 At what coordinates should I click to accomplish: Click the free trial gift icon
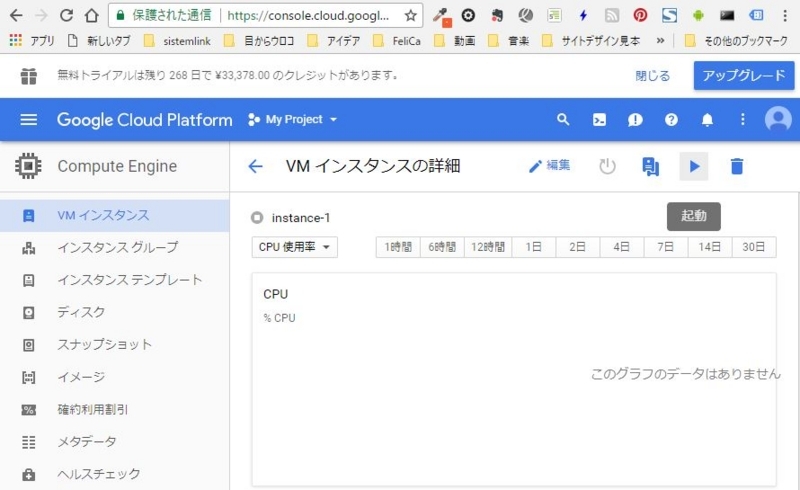[29, 76]
